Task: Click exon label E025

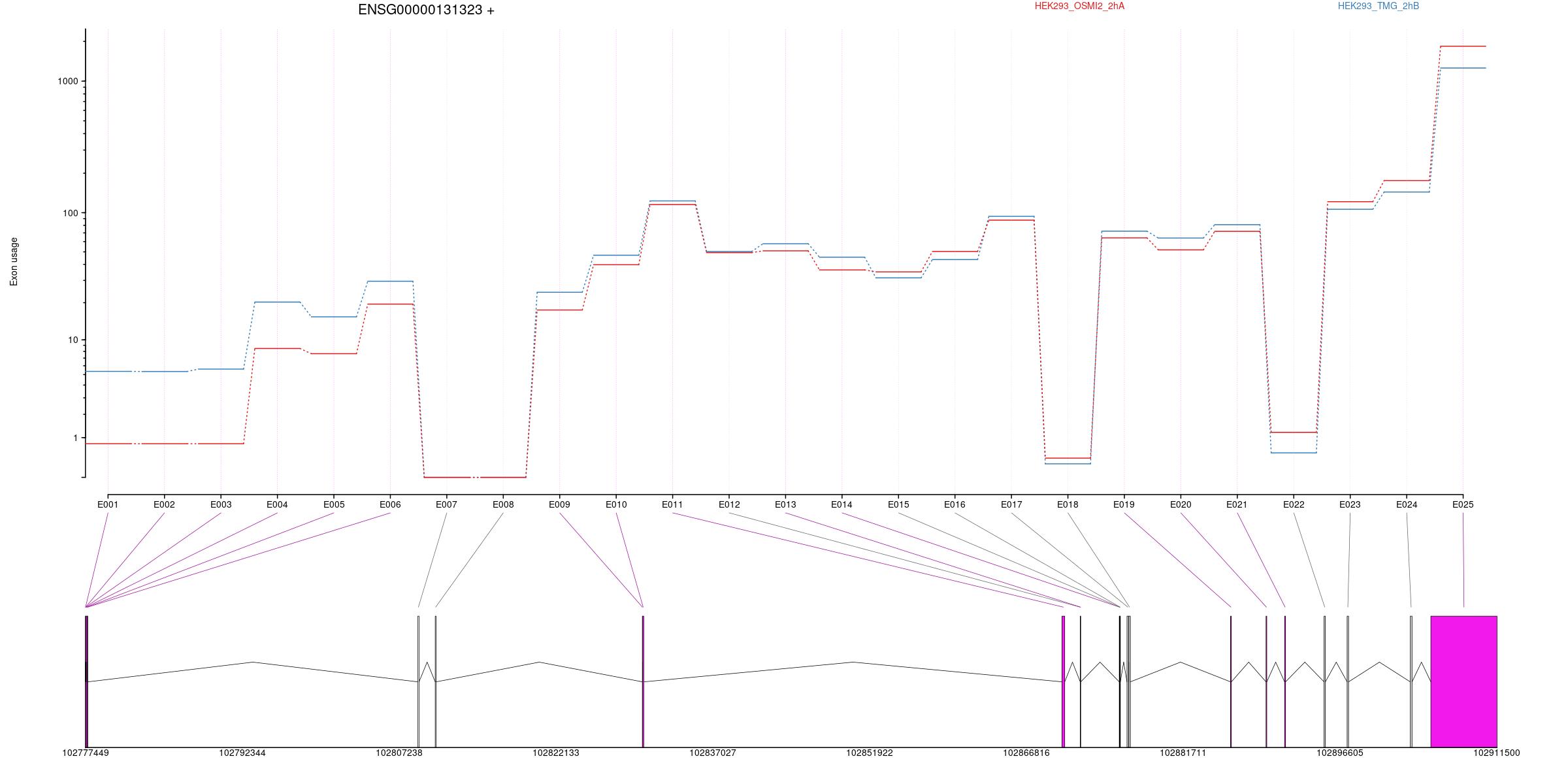Action: tap(1463, 504)
